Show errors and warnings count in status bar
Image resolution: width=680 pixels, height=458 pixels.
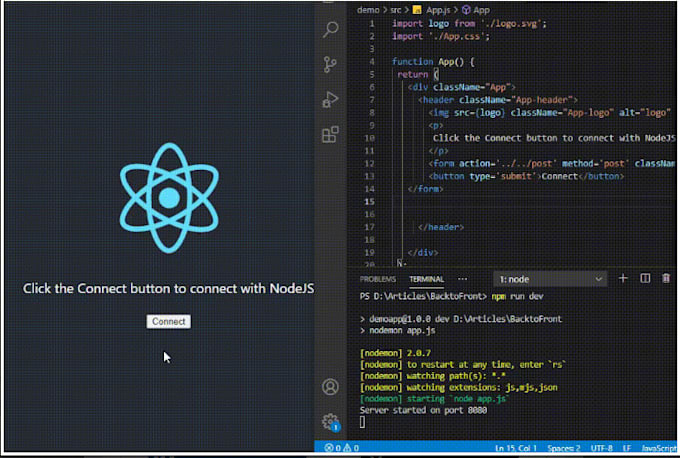[x=341, y=448]
